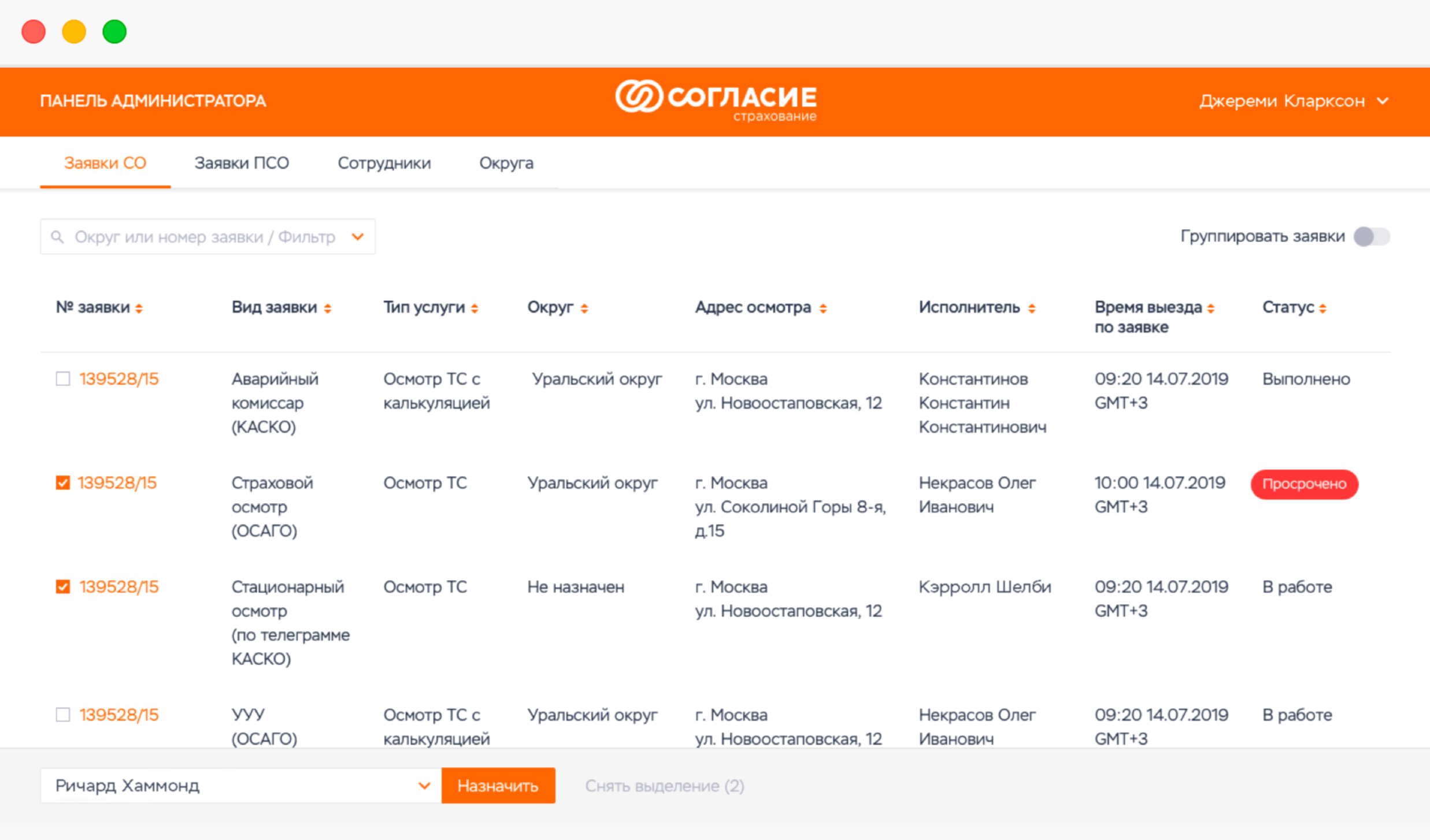Click address ул. Соколиной Горы 8-я

[790, 507]
